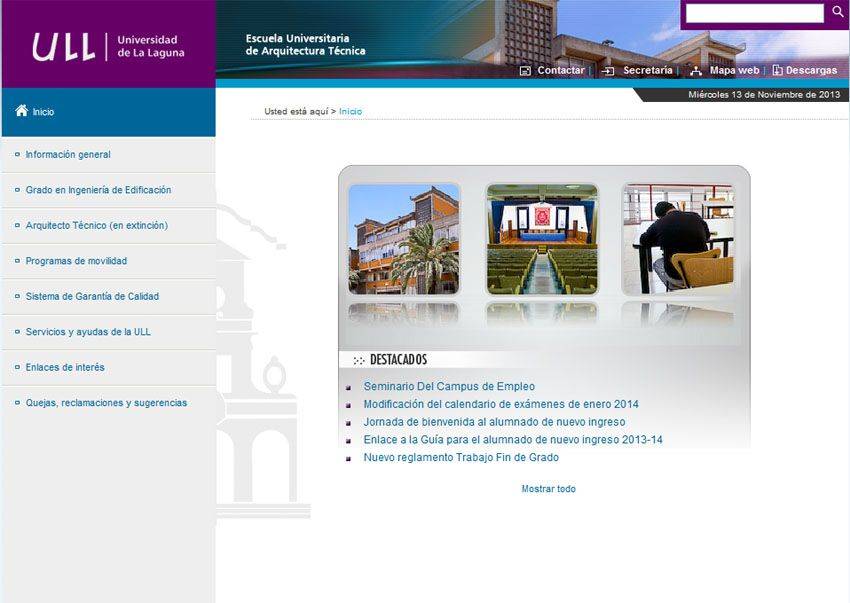Click inside the search text field
The image size is (850, 603).
754,13
